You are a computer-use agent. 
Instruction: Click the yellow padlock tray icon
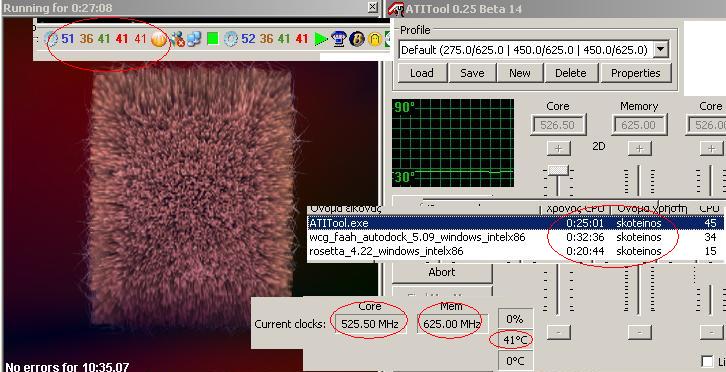[375, 39]
